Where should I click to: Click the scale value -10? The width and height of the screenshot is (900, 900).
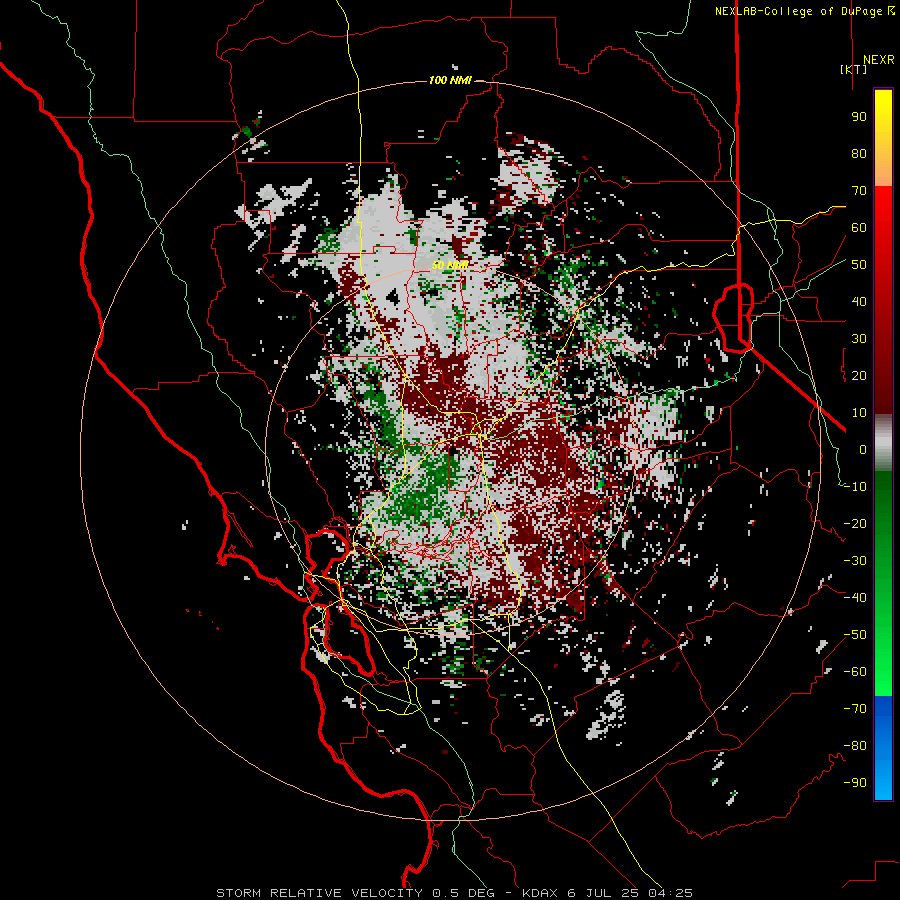855,487
